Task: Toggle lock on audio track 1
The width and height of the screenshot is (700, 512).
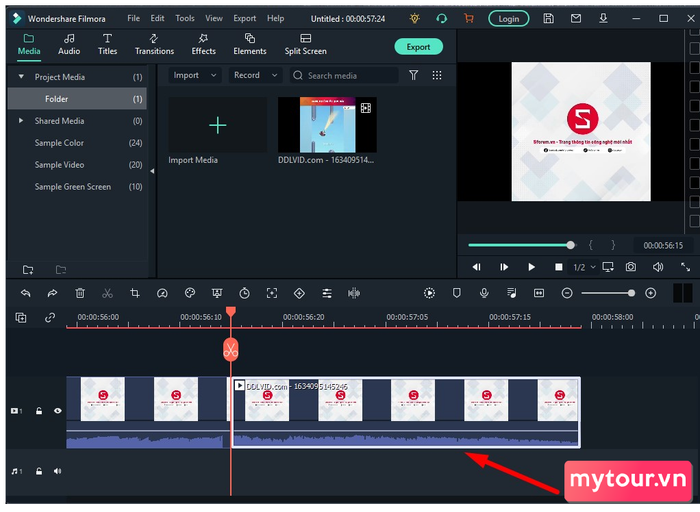Action: [x=39, y=471]
